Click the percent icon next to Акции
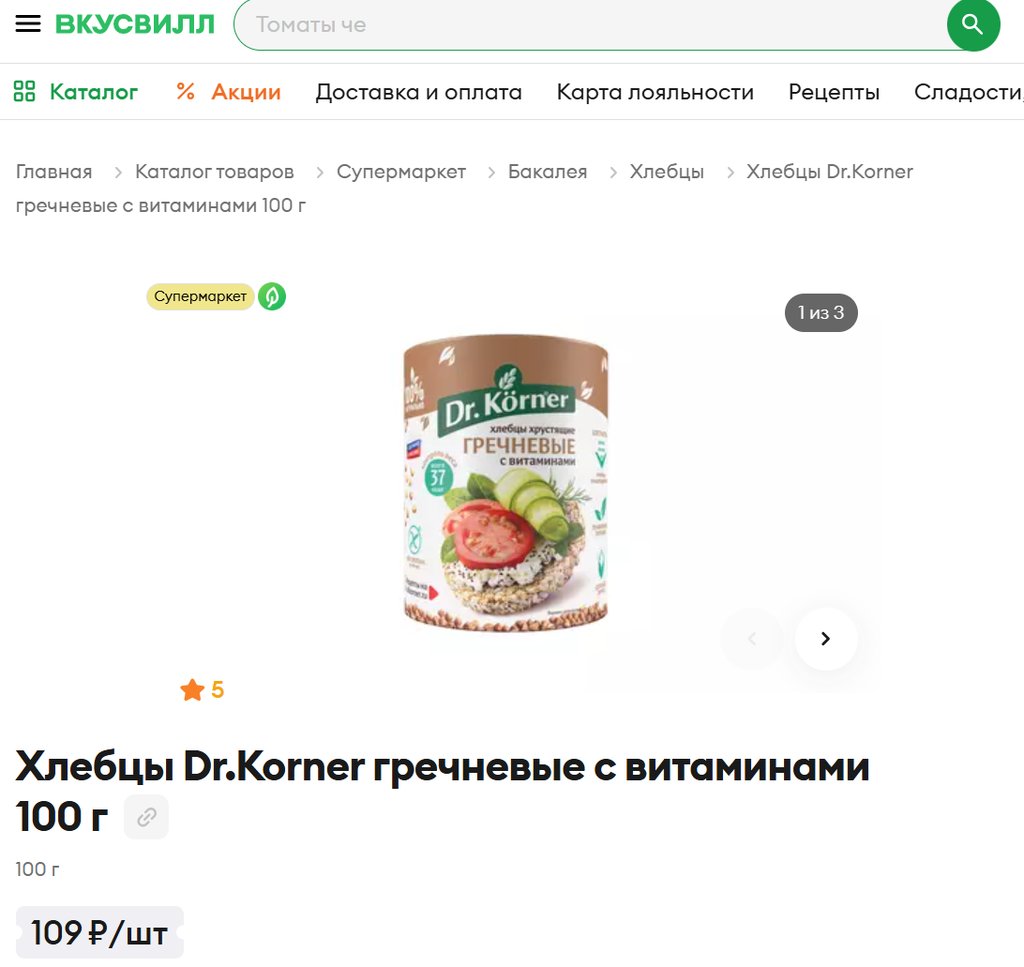The height and width of the screenshot is (967, 1024). pyautogui.click(x=185, y=91)
